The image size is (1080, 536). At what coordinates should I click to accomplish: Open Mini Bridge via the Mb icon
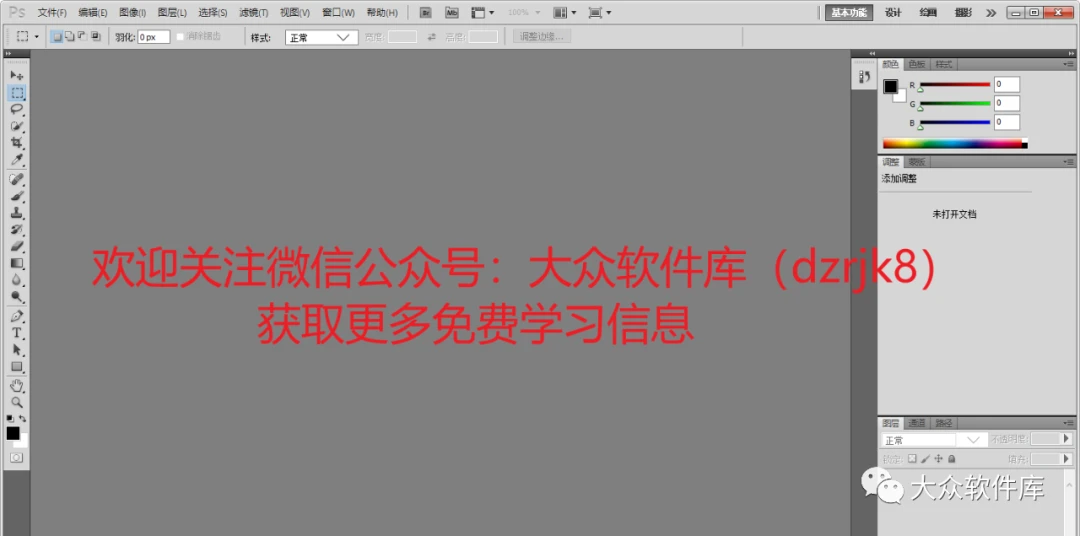pyautogui.click(x=452, y=12)
